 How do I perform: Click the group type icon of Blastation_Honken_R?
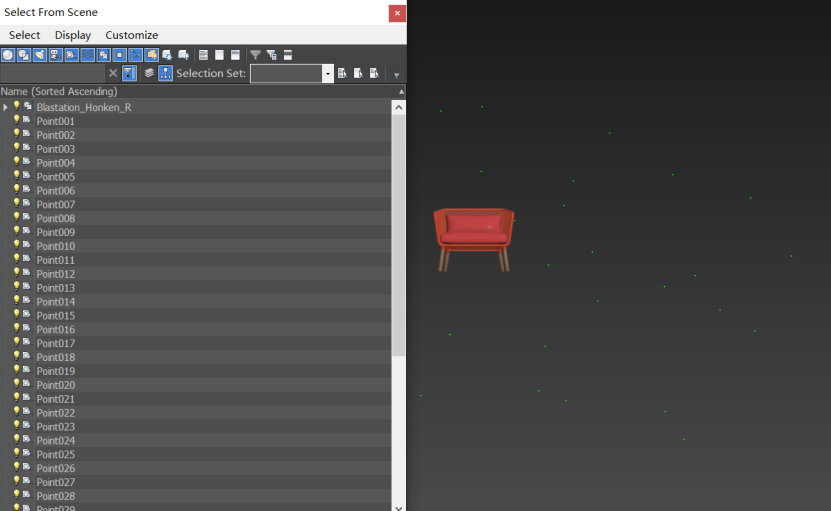(28, 106)
